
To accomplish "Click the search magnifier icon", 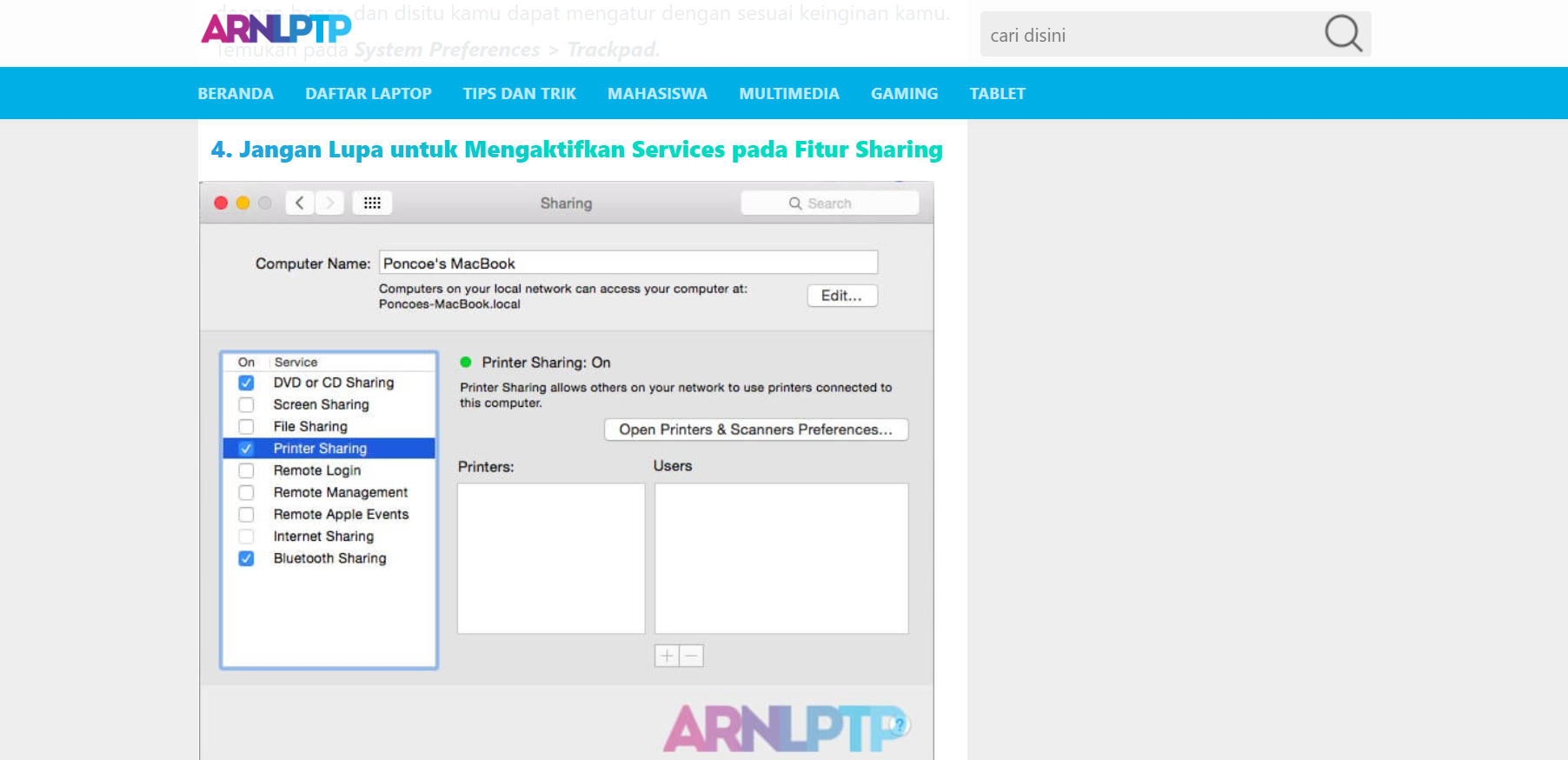I will pos(1343,34).
